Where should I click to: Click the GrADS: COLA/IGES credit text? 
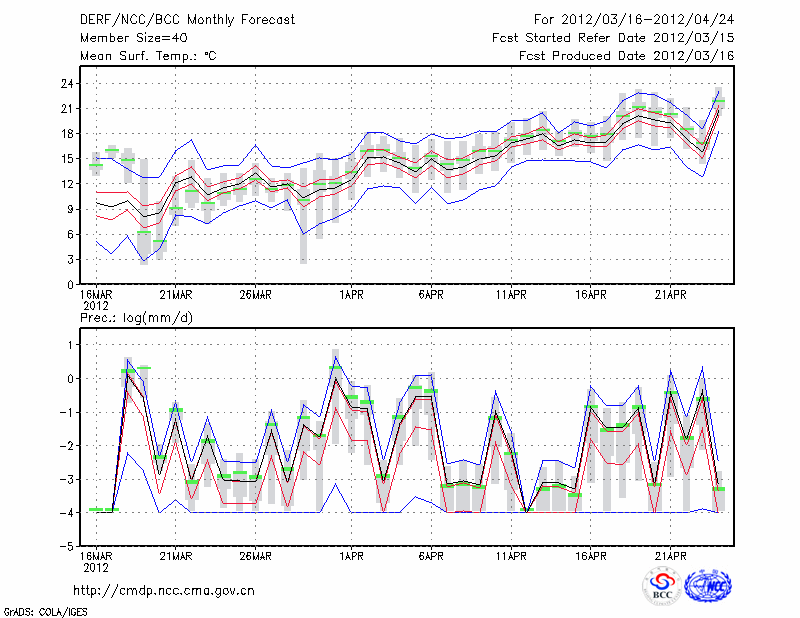coord(44,610)
